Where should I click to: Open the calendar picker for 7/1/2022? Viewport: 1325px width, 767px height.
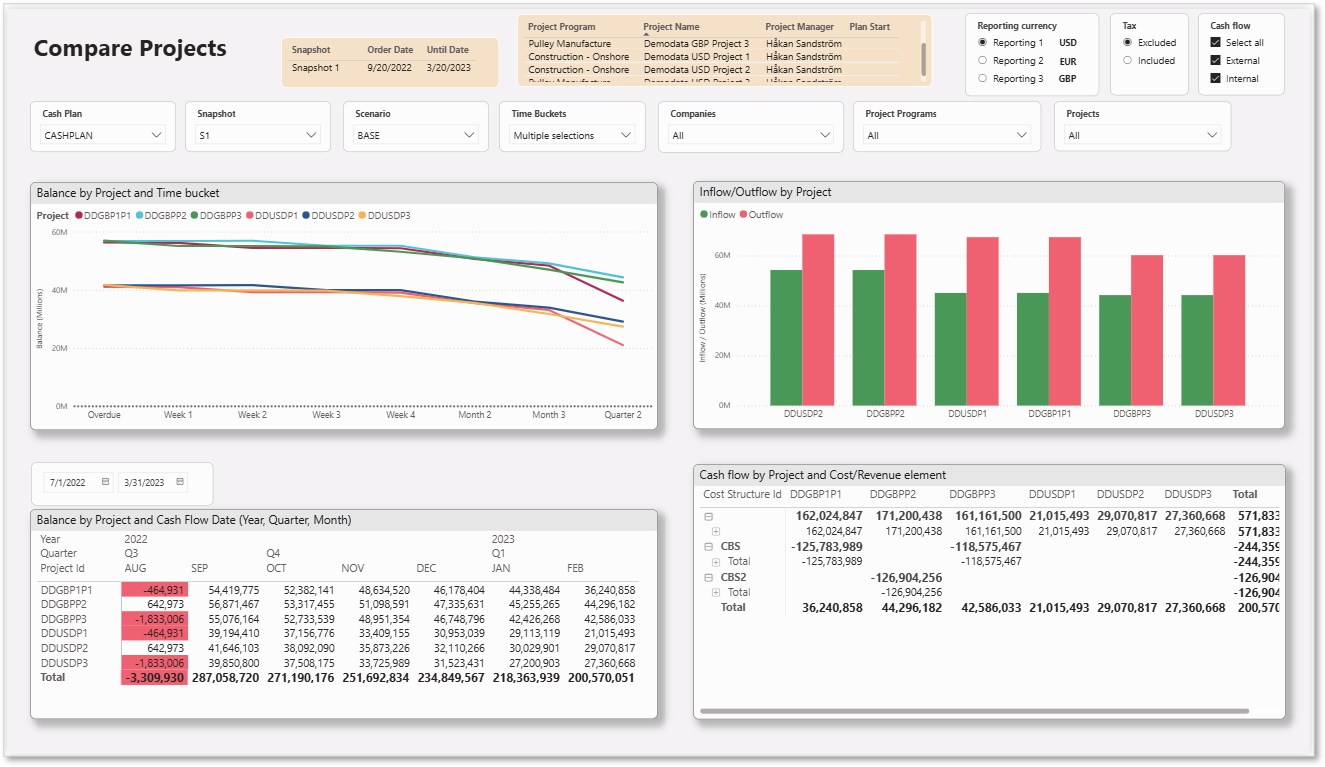coord(105,482)
